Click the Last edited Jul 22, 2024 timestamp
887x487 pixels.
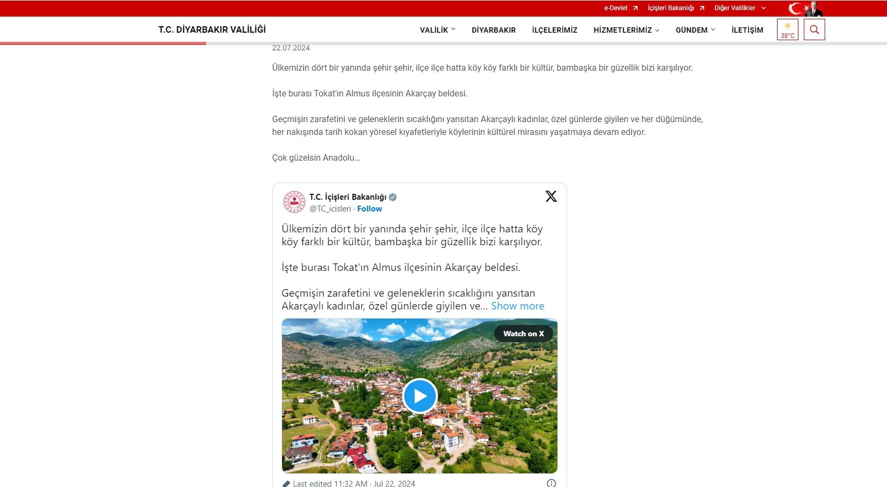[354, 484]
